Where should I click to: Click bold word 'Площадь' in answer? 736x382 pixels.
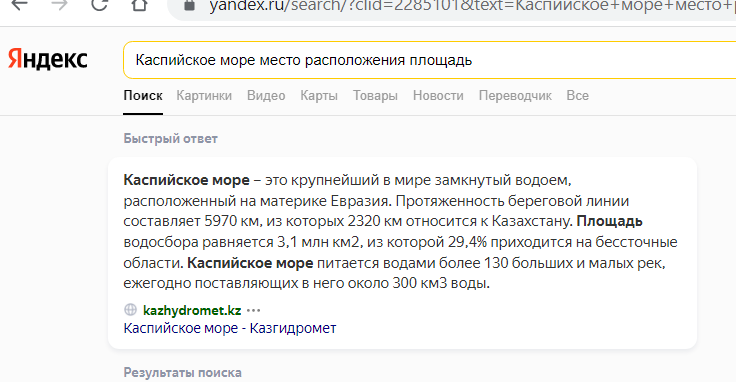[x=609, y=222]
